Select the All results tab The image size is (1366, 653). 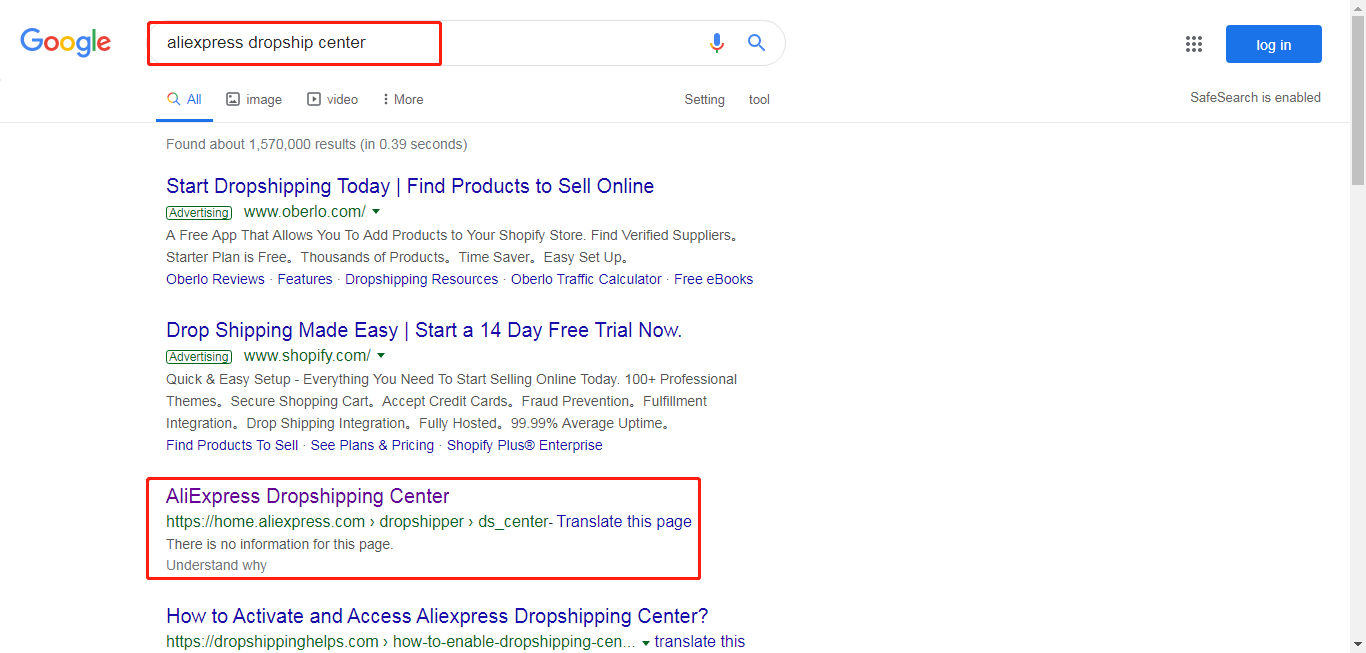pos(184,100)
